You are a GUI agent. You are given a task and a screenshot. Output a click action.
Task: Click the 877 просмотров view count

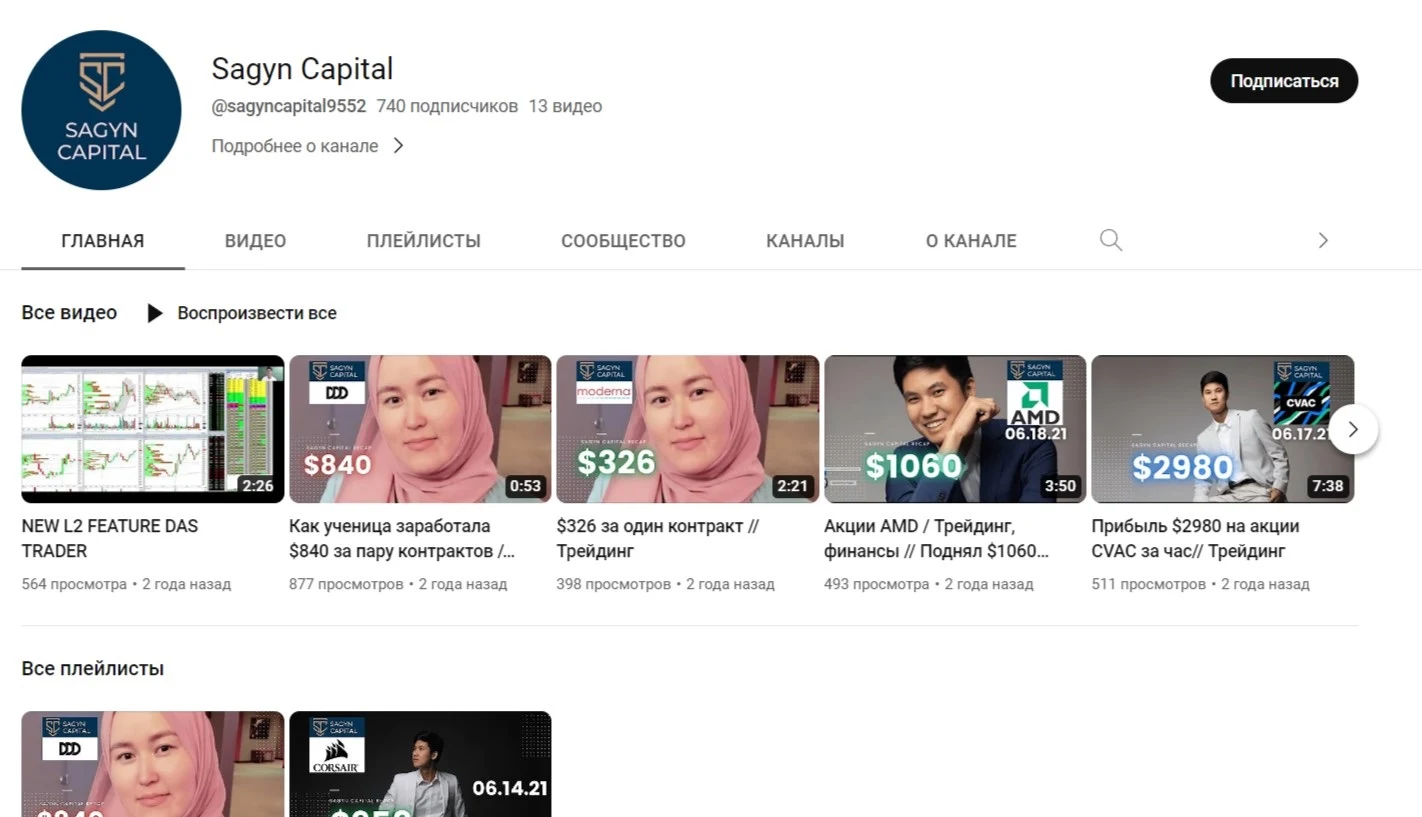click(x=346, y=584)
